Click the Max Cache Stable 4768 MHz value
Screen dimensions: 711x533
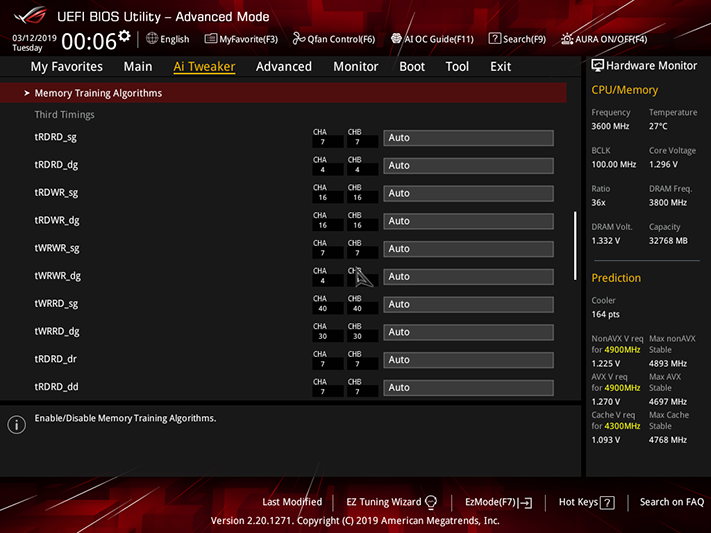point(667,440)
